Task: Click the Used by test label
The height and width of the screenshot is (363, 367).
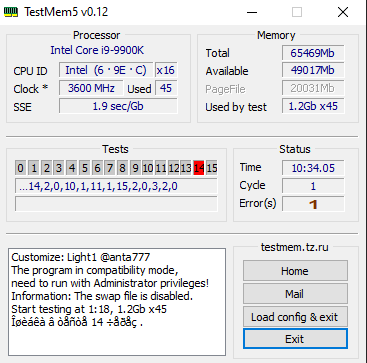Action: pyautogui.click(x=236, y=107)
